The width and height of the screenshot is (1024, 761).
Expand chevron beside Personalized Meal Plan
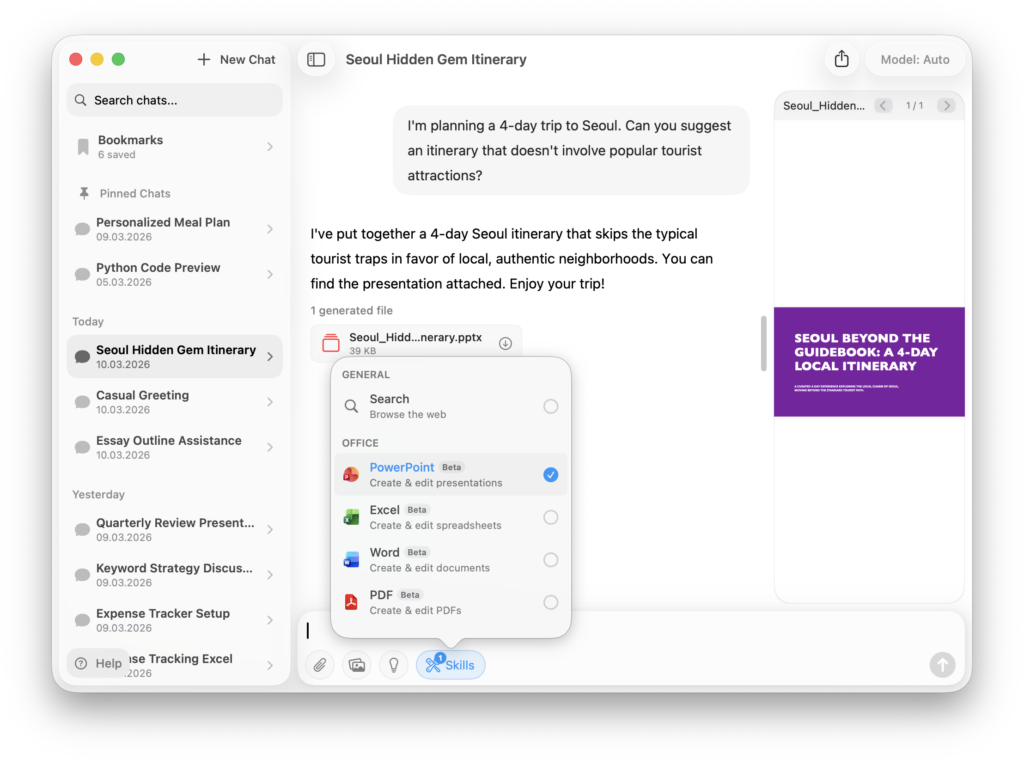[x=270, y=229]
